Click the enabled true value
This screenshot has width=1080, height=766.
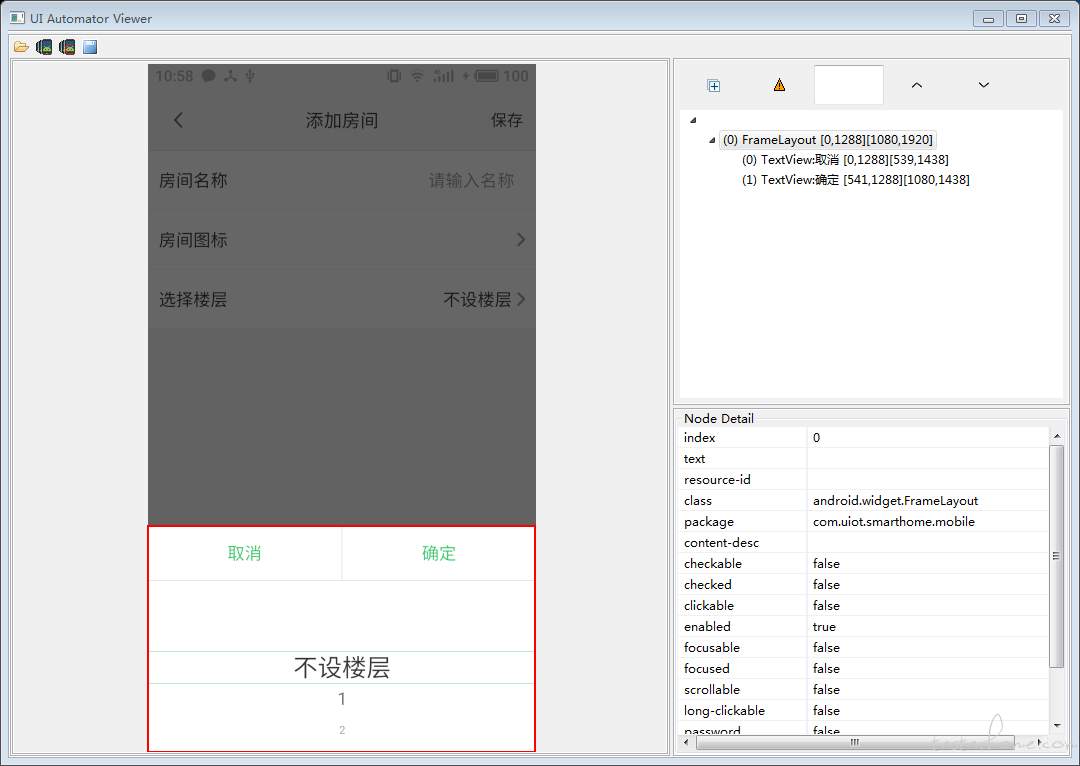pos(824,627)
